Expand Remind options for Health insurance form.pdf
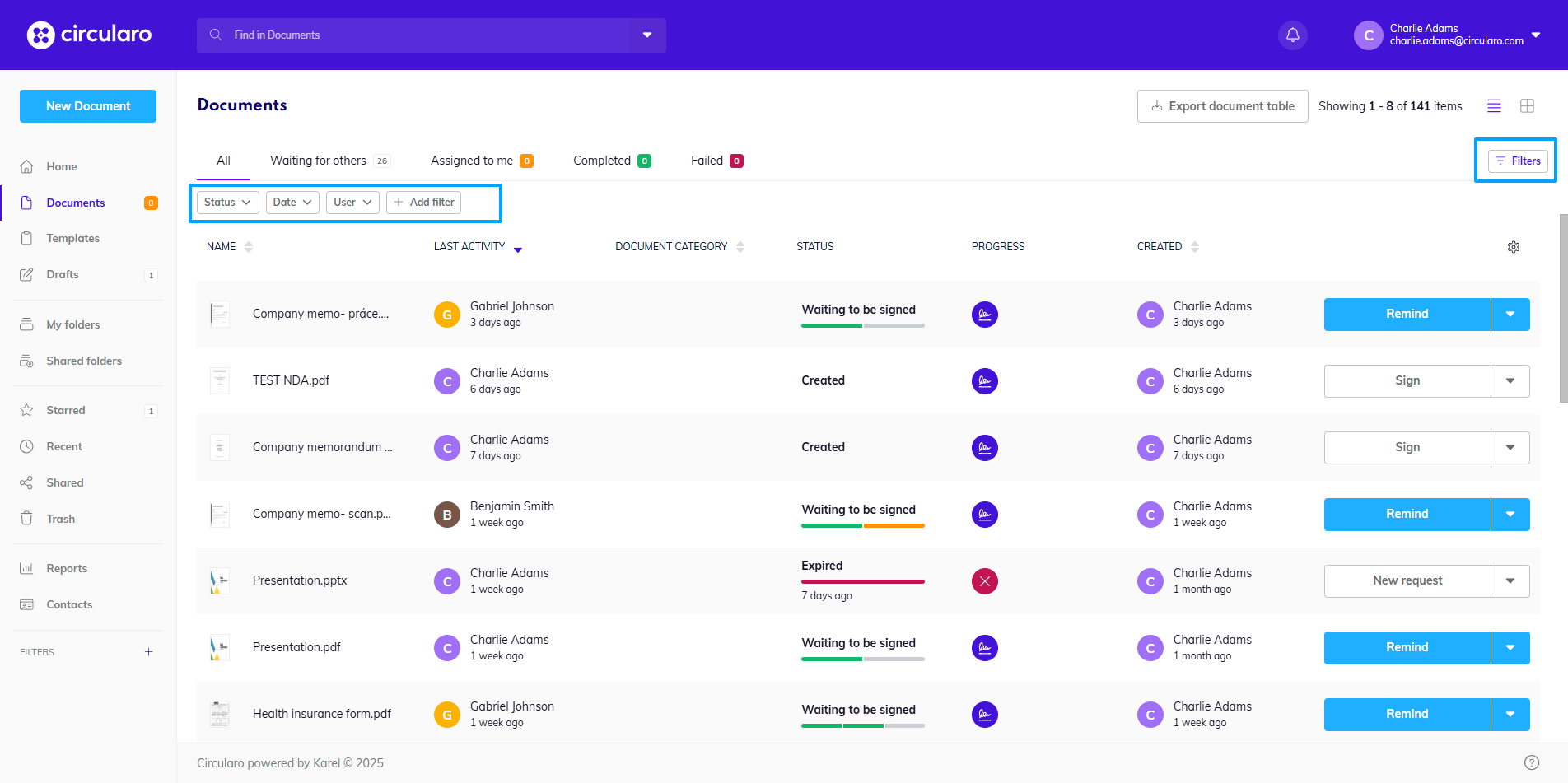Viewport: 1568px width, 783px height. point(1510,714)
